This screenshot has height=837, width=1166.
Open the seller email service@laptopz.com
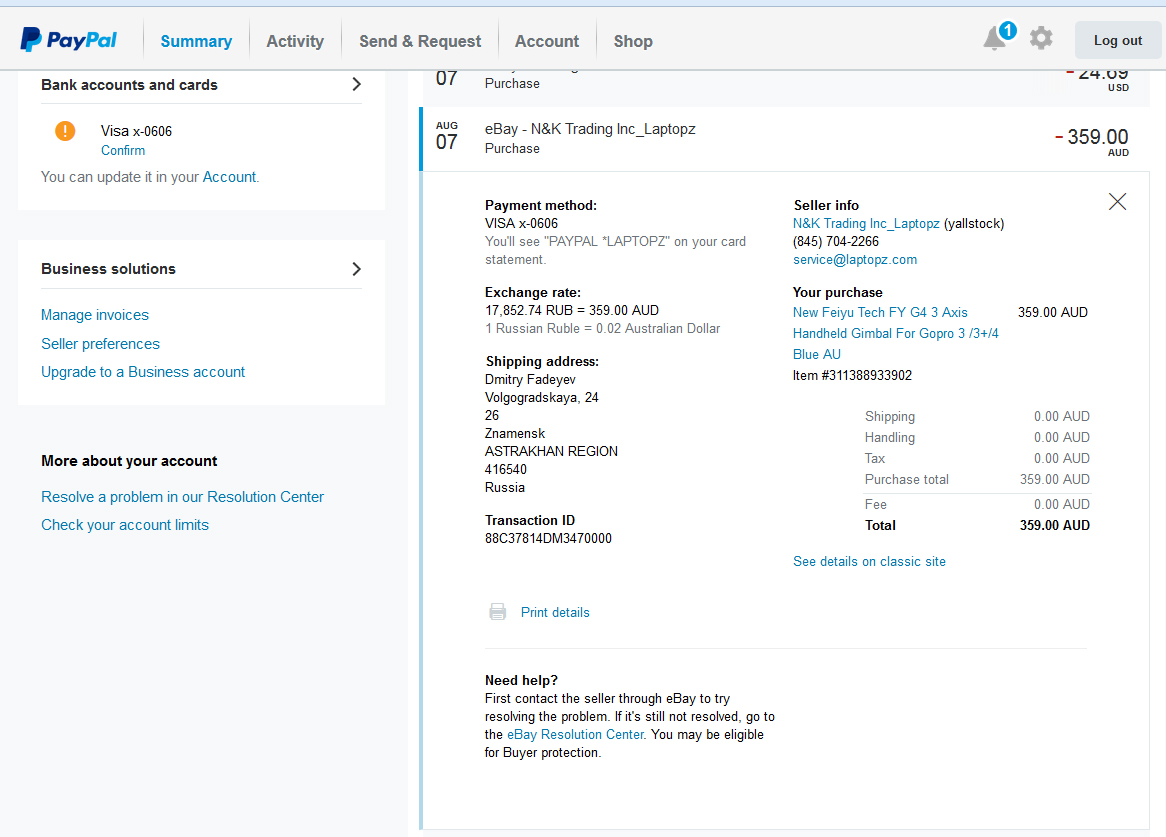[x=855, y=260]
